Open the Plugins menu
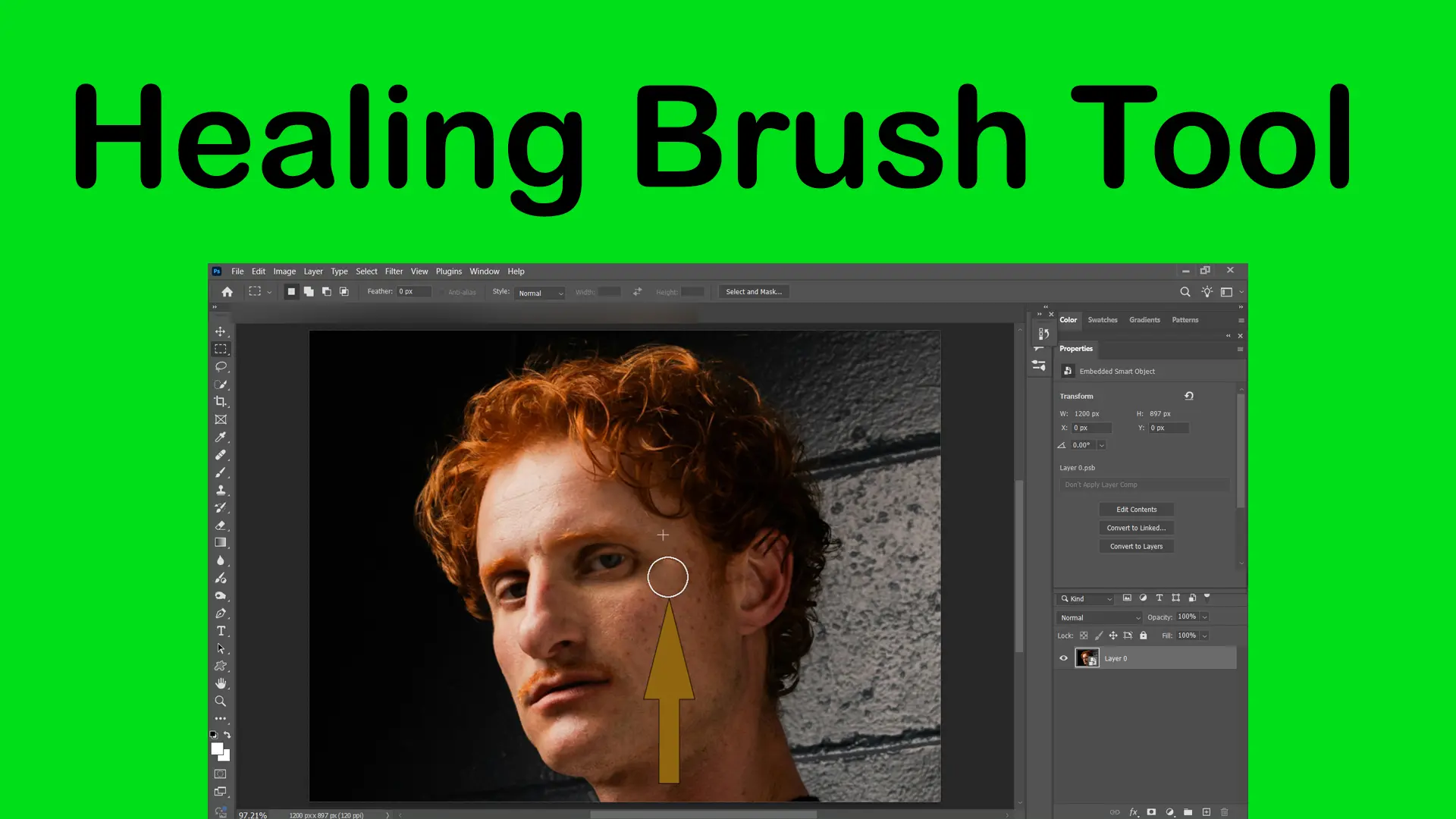 pyautogui.click(x=449, y=271)
